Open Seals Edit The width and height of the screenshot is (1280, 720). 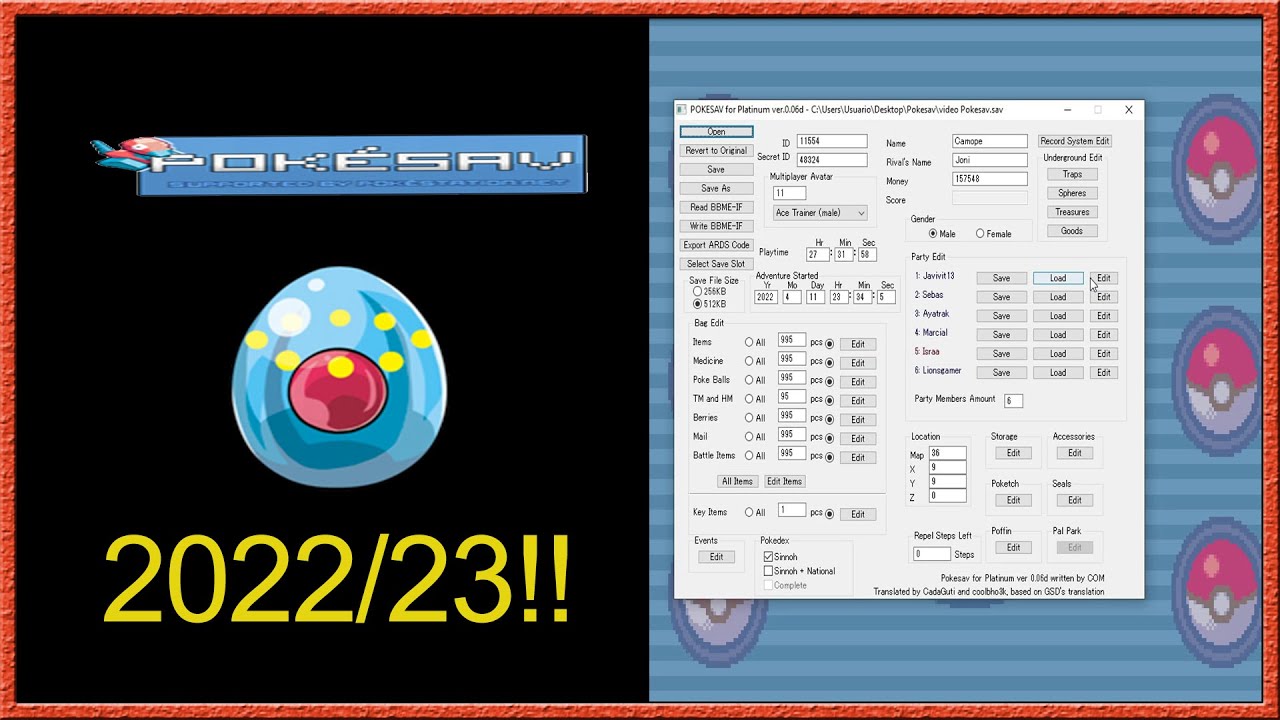1075,500
